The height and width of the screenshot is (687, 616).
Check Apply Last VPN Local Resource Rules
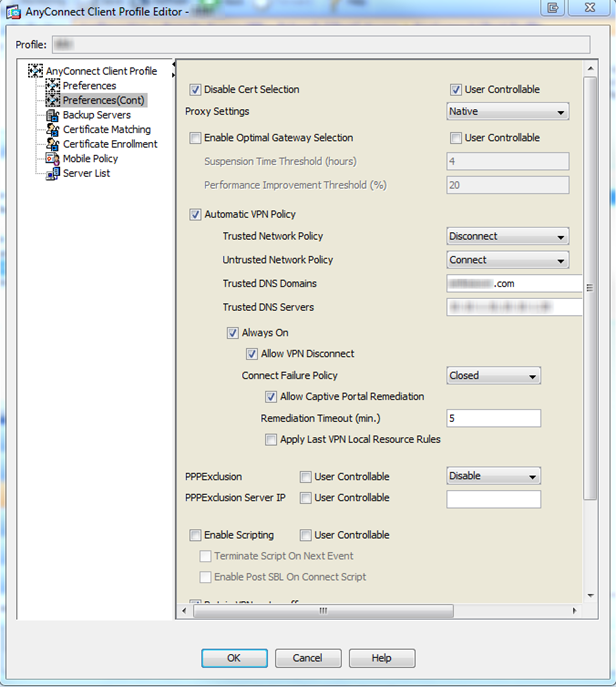[271, 439]
